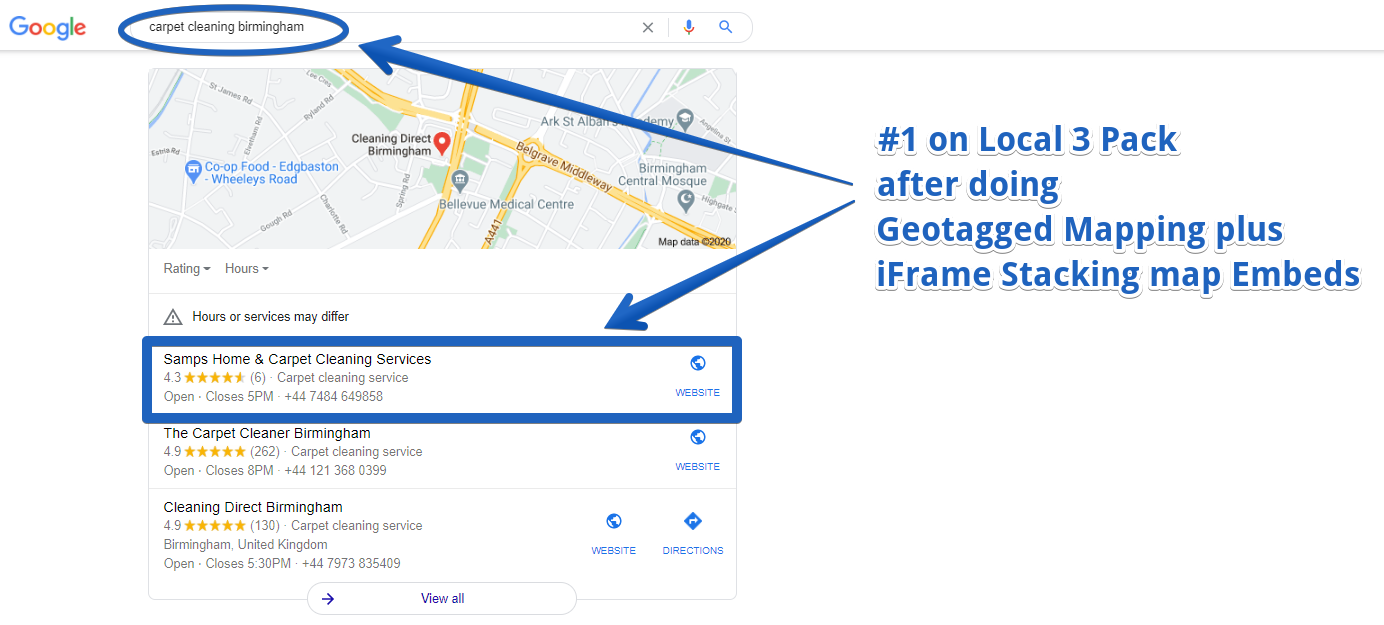Click the globe icon for The Carpet Cleaner Birmingham
This screenshot has height=625, width=1384.
pos(697,436)
